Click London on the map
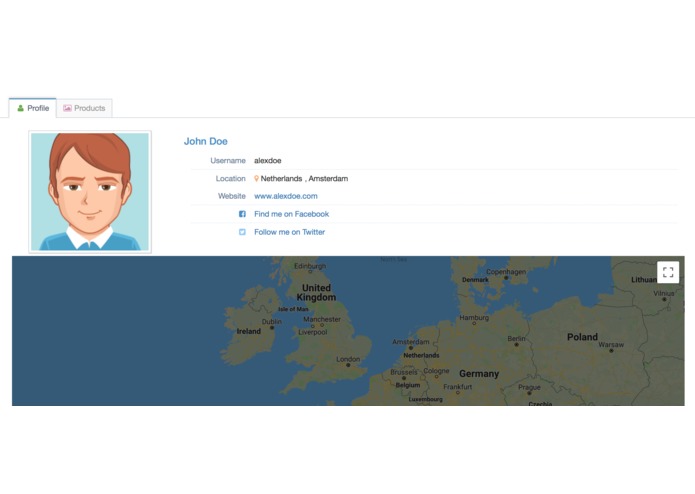Viewport: 695px width, 494px height. pos(348,359)
